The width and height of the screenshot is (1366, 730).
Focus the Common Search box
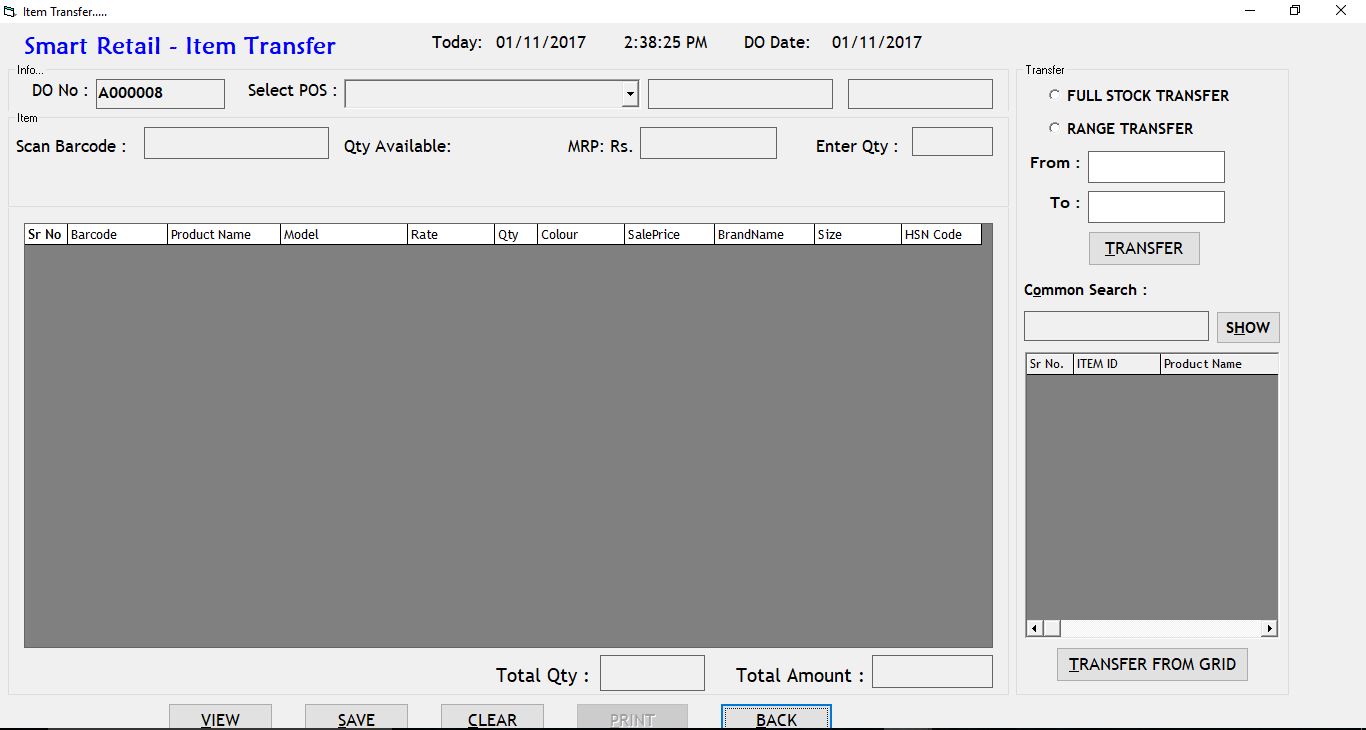[x=1116, y=326]
